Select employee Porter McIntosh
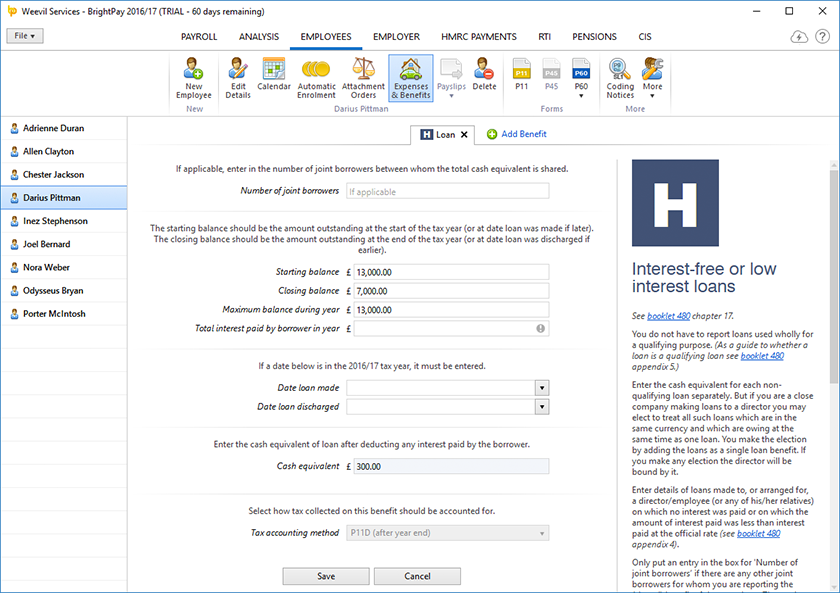 pyautogui.click(x=64, y=314)
